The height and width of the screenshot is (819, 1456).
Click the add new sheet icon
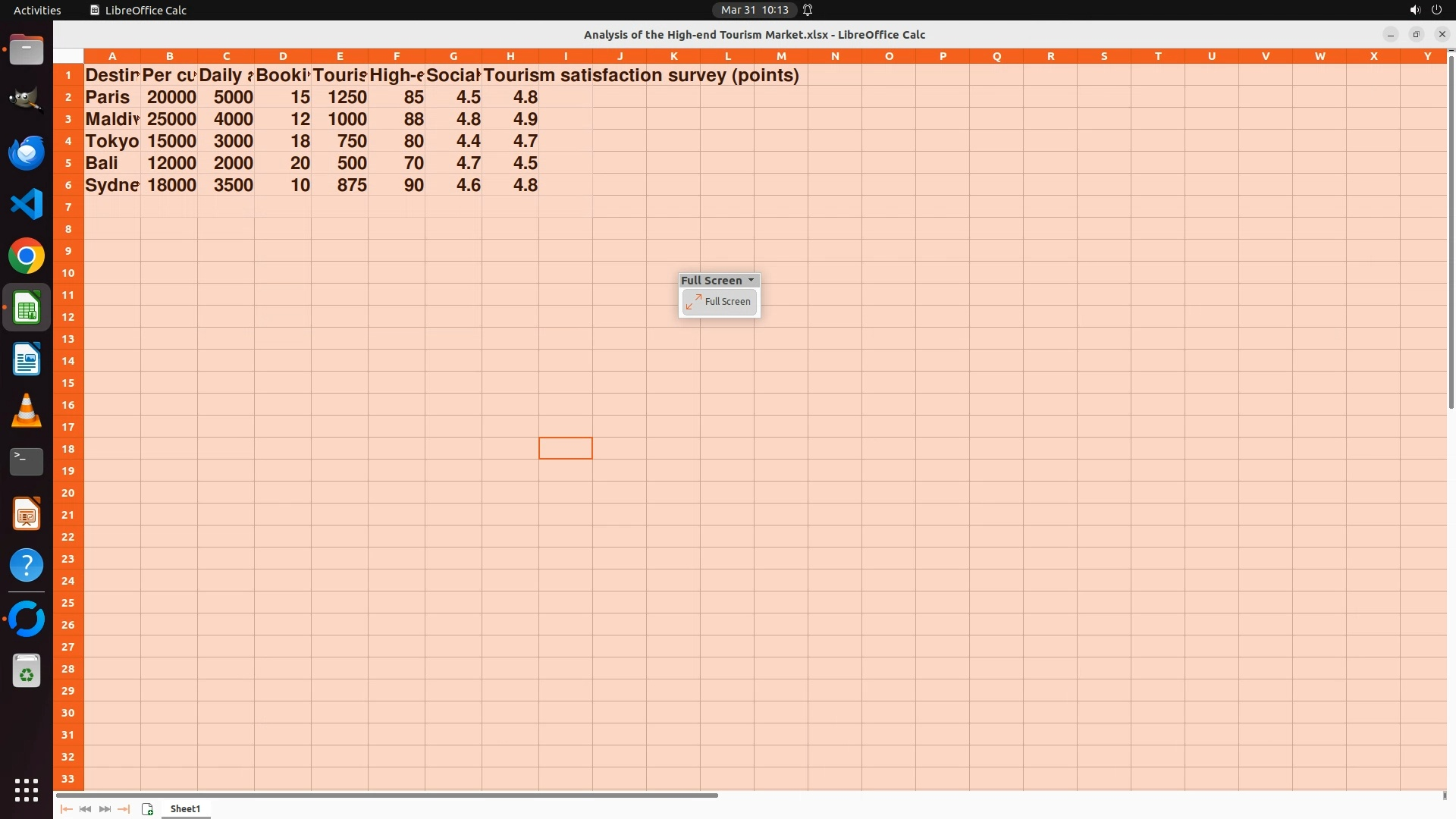tap(147, 809)
